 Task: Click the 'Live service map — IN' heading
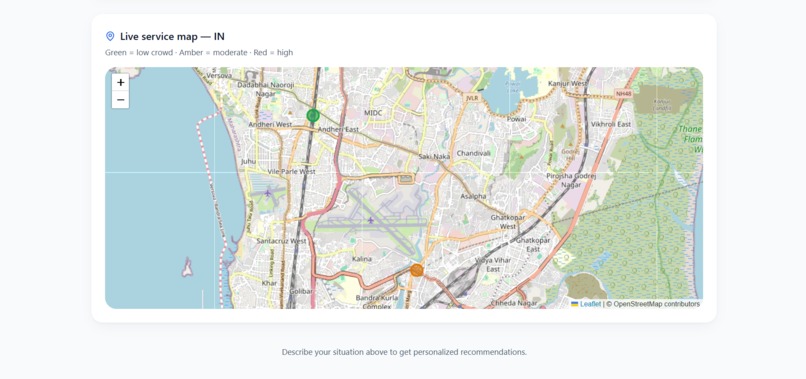172,37
